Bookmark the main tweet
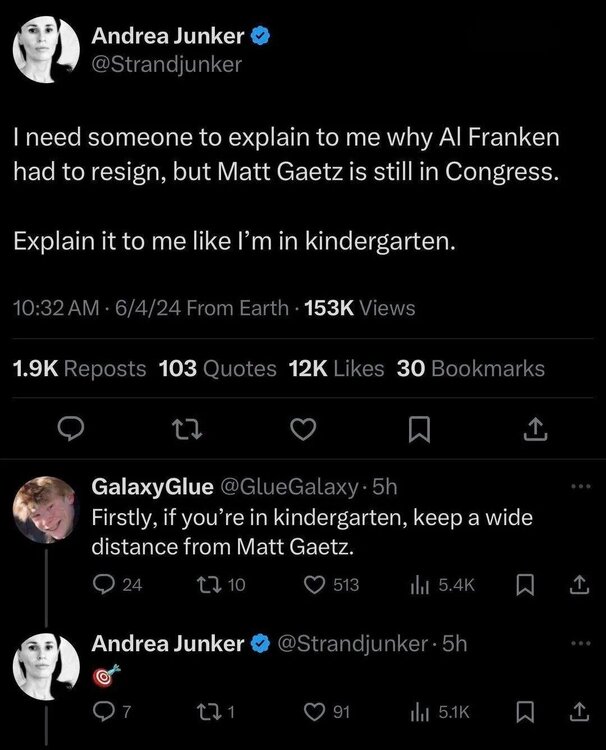This screenshot has height=750, width=606. [x=418, y=429]
